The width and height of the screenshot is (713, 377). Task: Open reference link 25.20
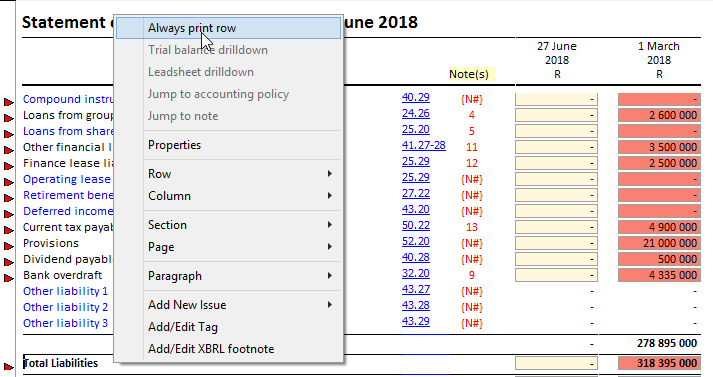(x=416, y=129)
